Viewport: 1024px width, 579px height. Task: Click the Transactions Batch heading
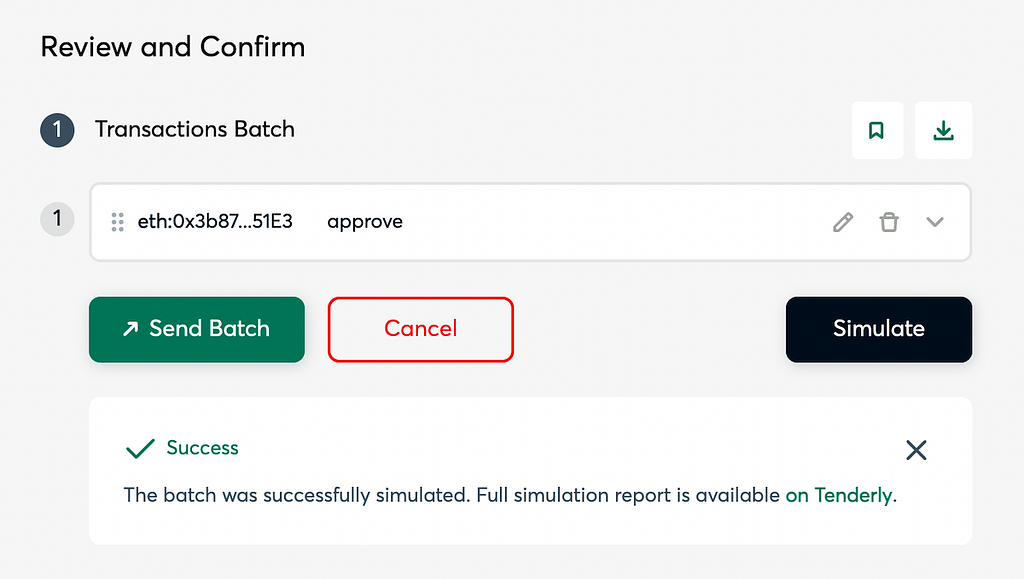(195, 129)
